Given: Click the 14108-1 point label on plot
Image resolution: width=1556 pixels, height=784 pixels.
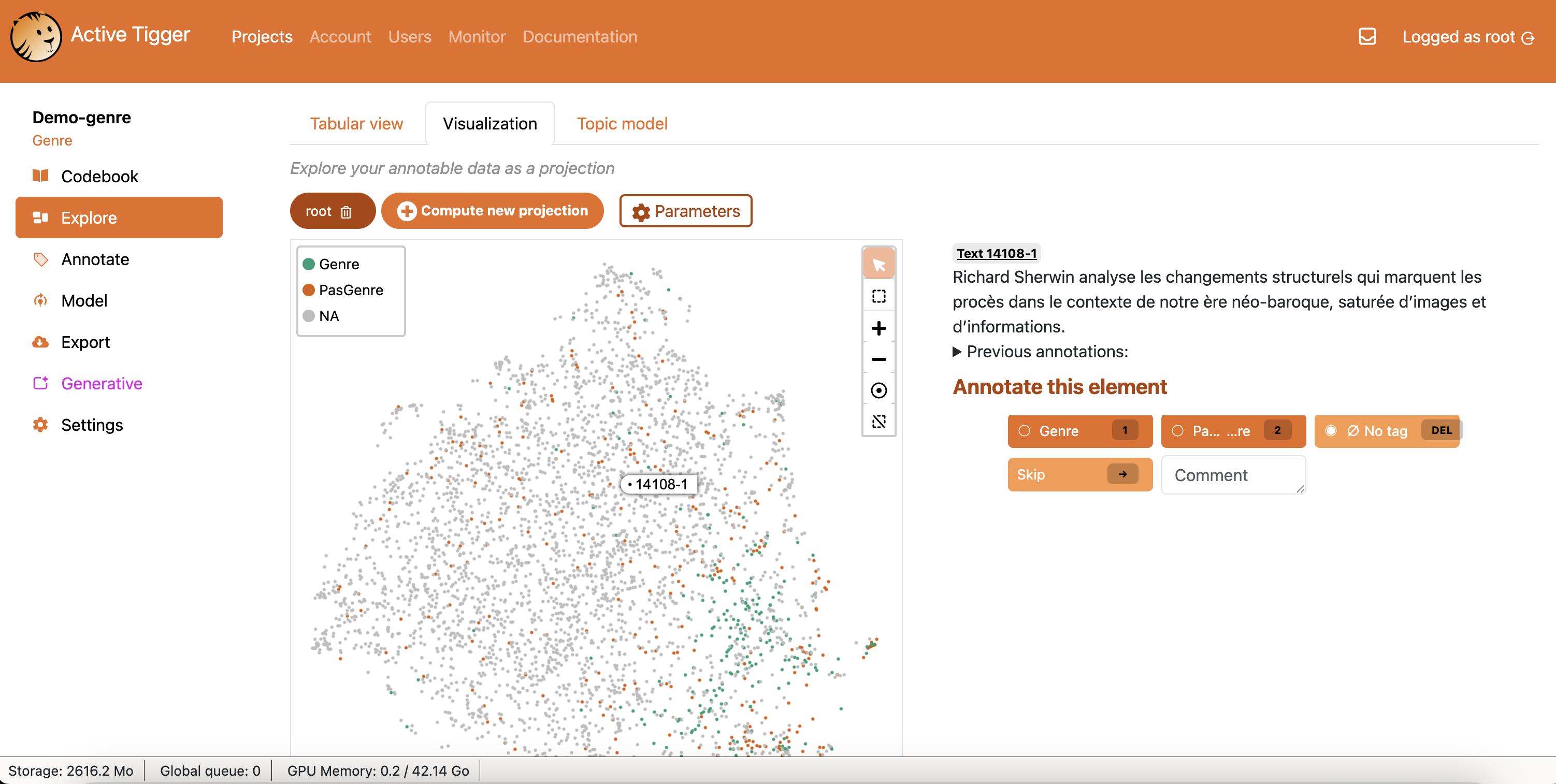Looking at the screenshot, I should (x=658, y=484).
